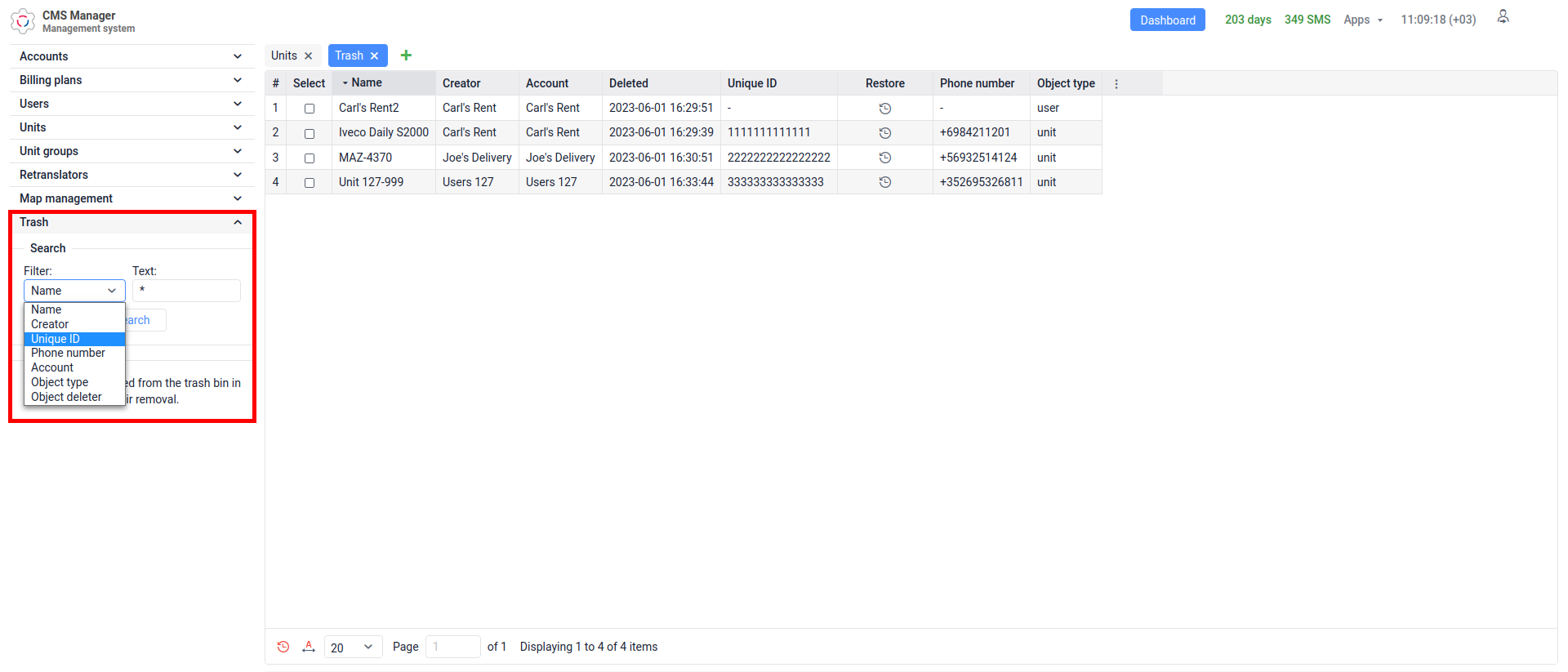The height and width of the screenshot is (672, 1568).
Task: Click the Dashboard button
Action: point(1167,20)
